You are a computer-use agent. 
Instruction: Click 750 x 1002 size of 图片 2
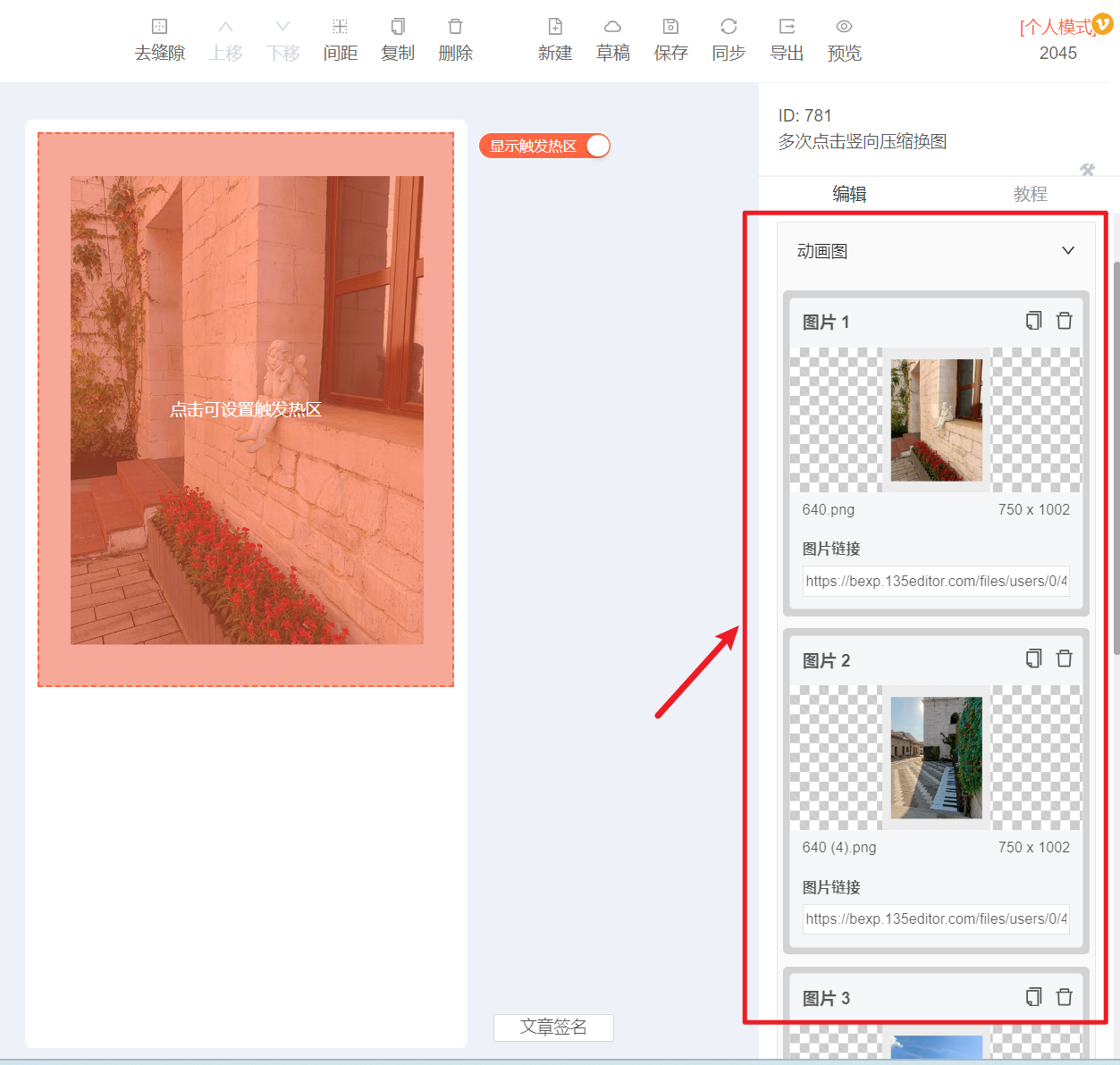pyautogui.click(x=1034, y=847)
